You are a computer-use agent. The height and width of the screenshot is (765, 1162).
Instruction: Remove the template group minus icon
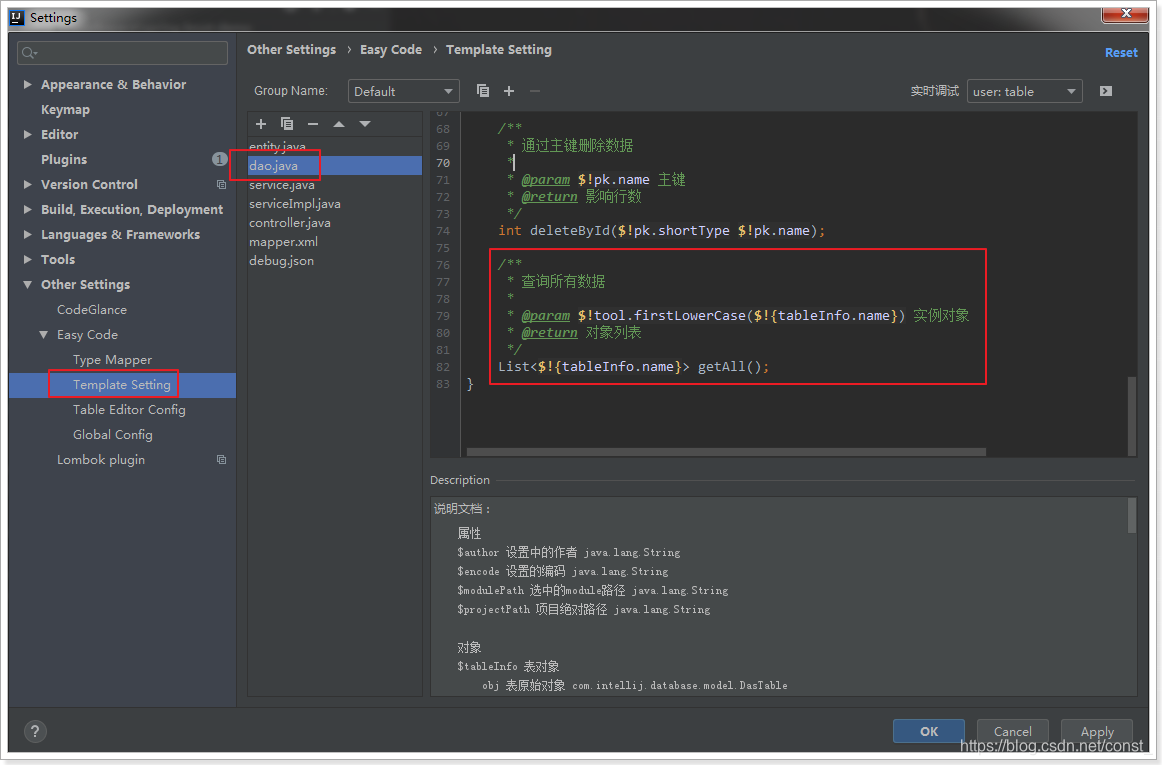pos(534,90)
